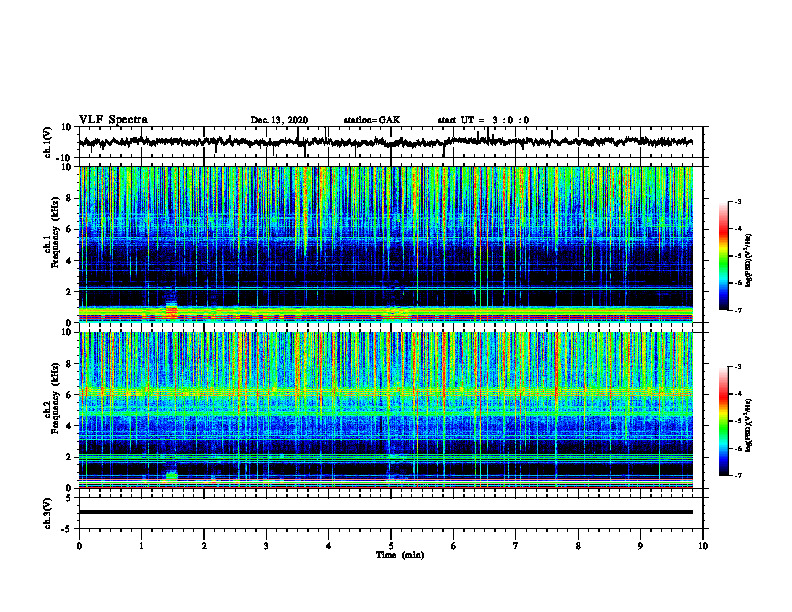Click the ch.2 color scale bar
The image size is (792, 612).
(723, 421)
